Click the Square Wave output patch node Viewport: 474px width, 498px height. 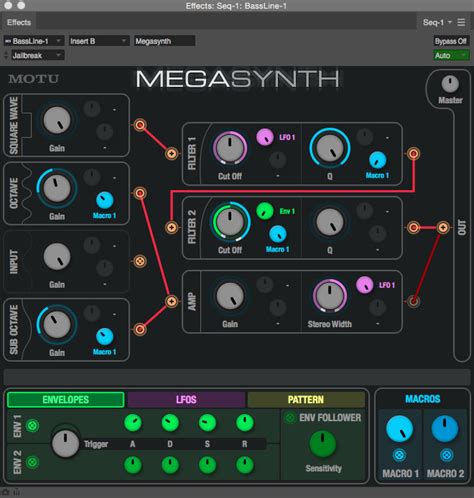pyautogui.click(x=140, y=125)
